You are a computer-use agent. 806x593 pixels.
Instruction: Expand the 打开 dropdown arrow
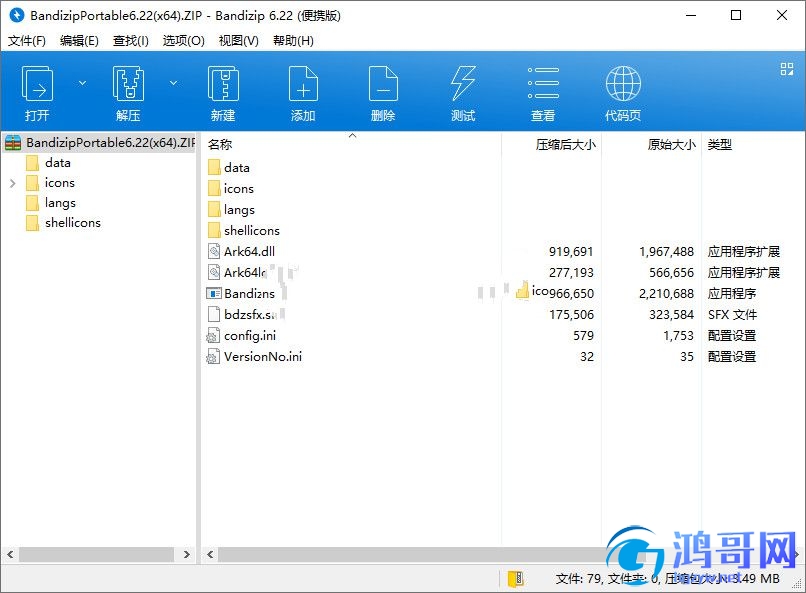pos(82,83)
